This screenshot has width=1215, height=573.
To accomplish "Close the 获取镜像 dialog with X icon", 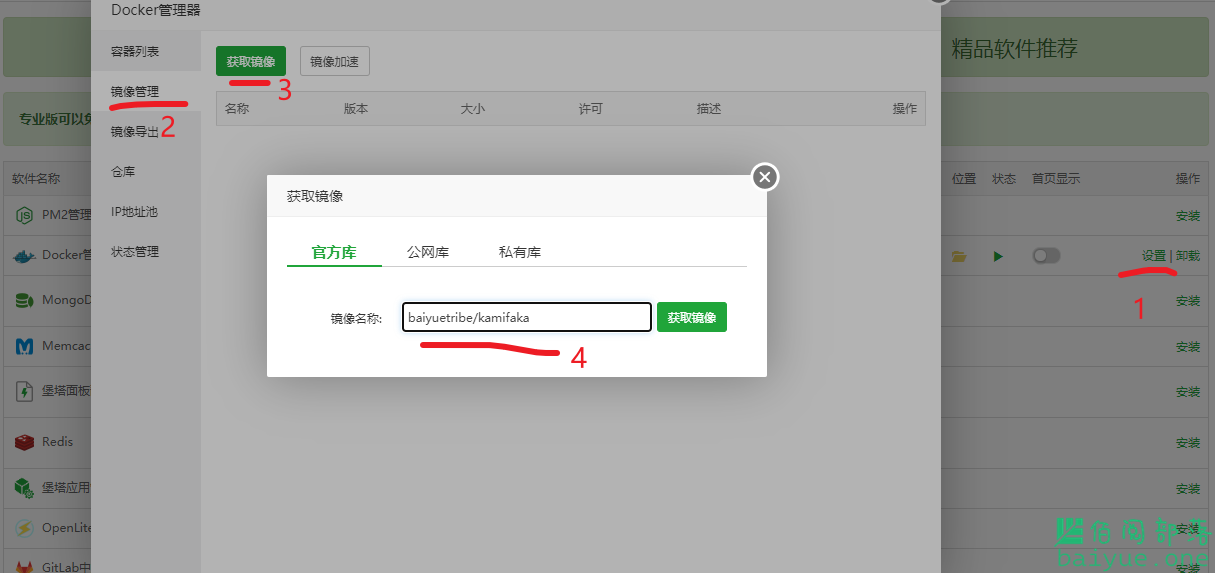I will (x=765, y=177).
